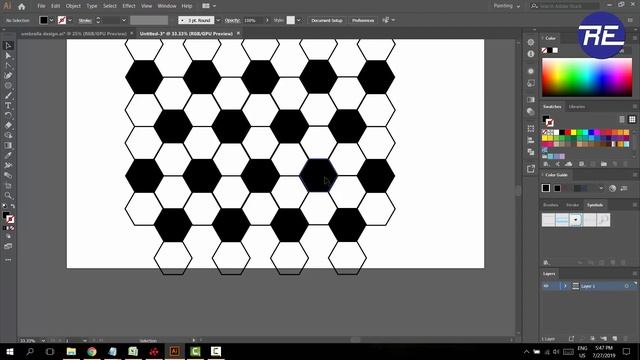
Task: Open the Window menu
Action: click(x=167, y=6)
